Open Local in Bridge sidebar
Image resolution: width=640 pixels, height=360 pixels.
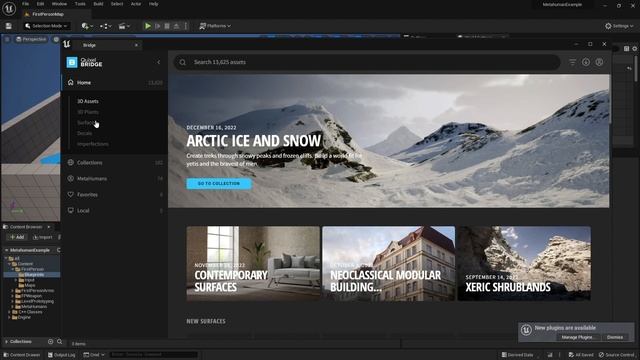click(x=114, y=211)
